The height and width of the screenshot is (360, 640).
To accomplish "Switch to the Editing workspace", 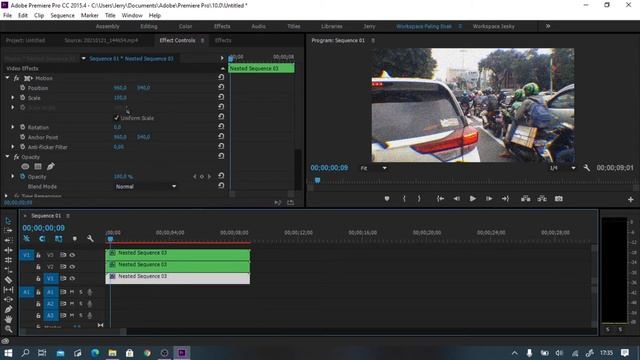I will pyautogui.click(x=149, y=26).
